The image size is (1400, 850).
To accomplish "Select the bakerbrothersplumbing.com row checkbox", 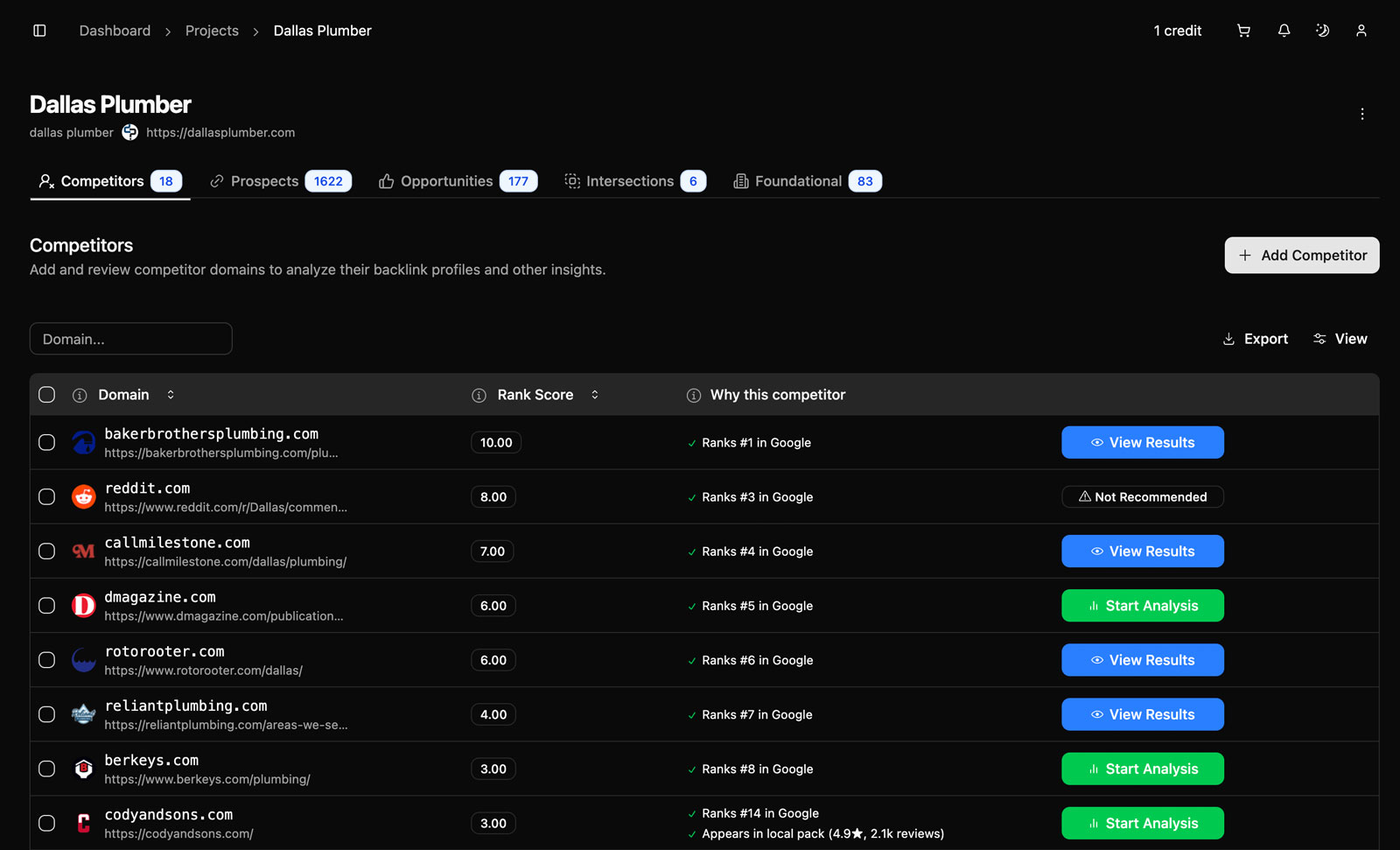I will (x=47, y=443).
